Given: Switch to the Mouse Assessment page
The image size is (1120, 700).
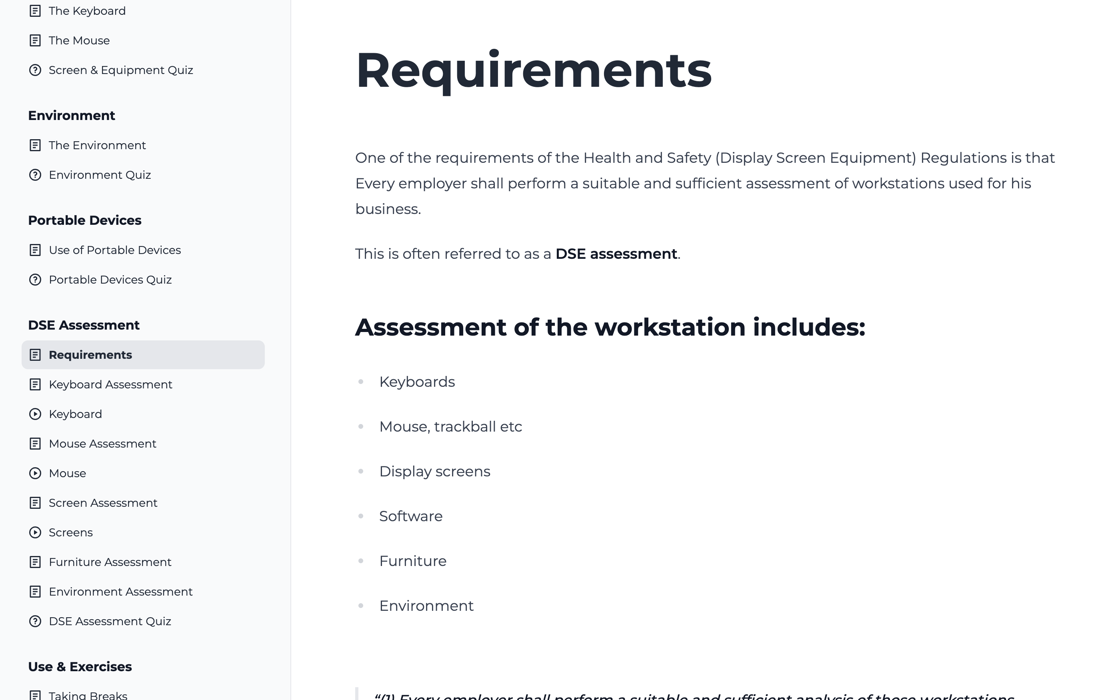Looking at the screenshot, I should pyautogui.click(x=102, y=443).
